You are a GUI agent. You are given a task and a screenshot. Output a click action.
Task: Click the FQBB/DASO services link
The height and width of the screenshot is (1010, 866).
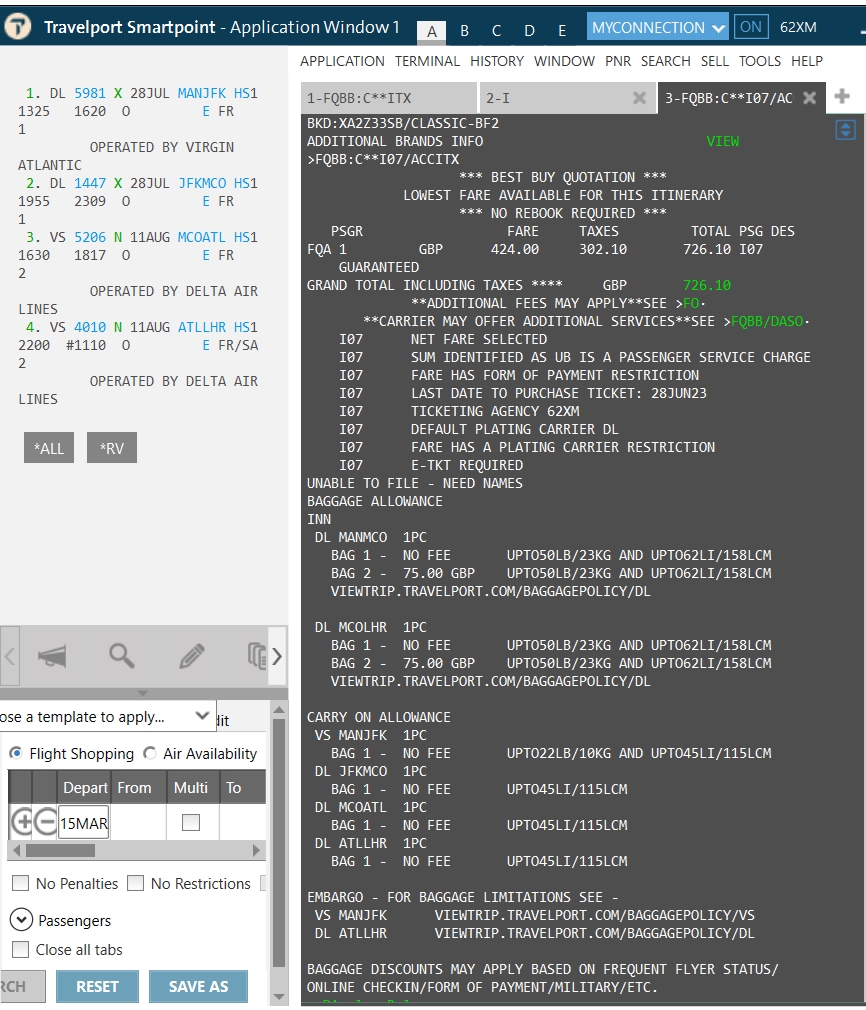coord(767,321)
